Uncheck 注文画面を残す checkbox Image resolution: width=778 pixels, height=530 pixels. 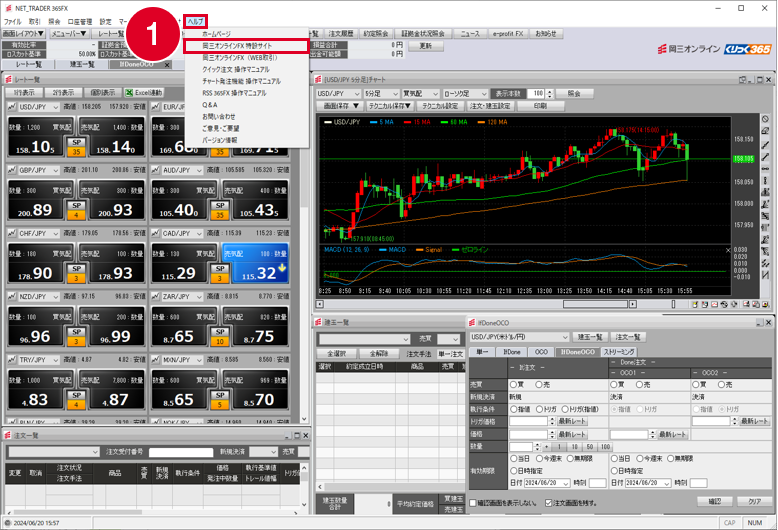coord(548,503)
